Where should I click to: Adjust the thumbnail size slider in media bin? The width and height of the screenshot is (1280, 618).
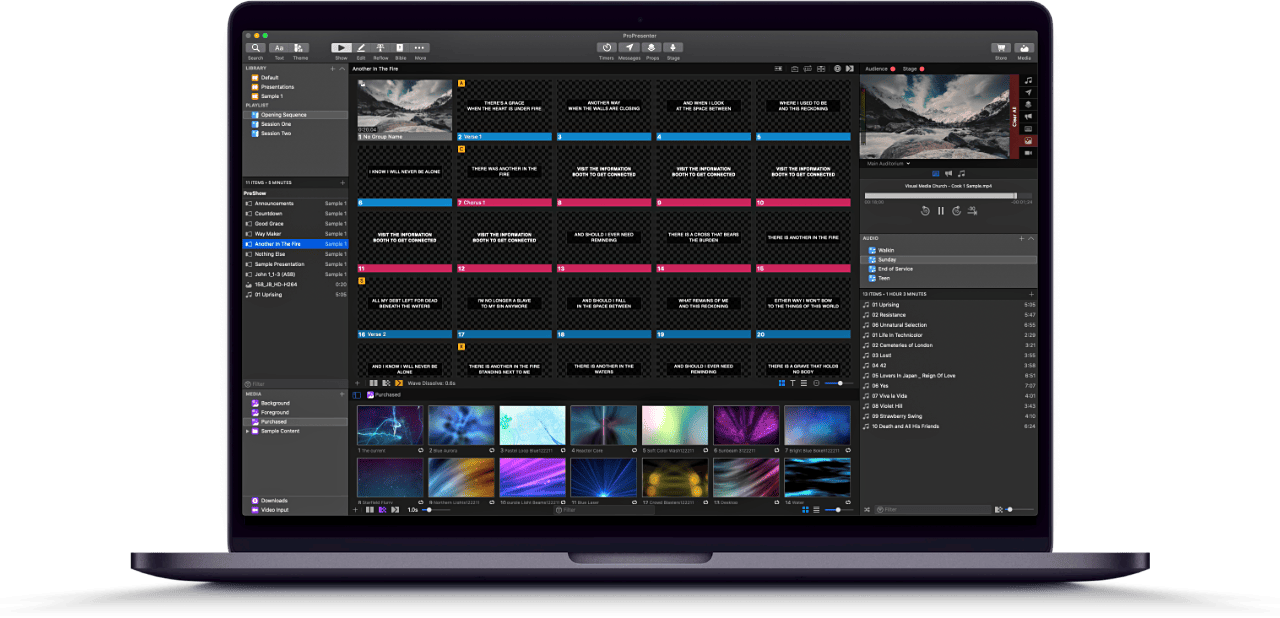click(x=838, y=510)
